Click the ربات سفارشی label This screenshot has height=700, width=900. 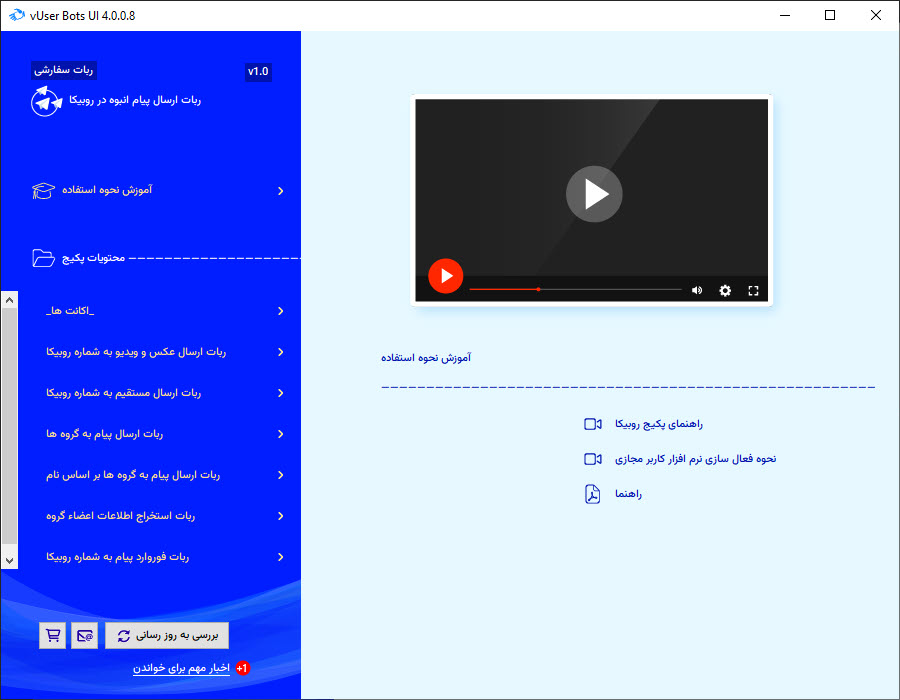pos(63,70)
